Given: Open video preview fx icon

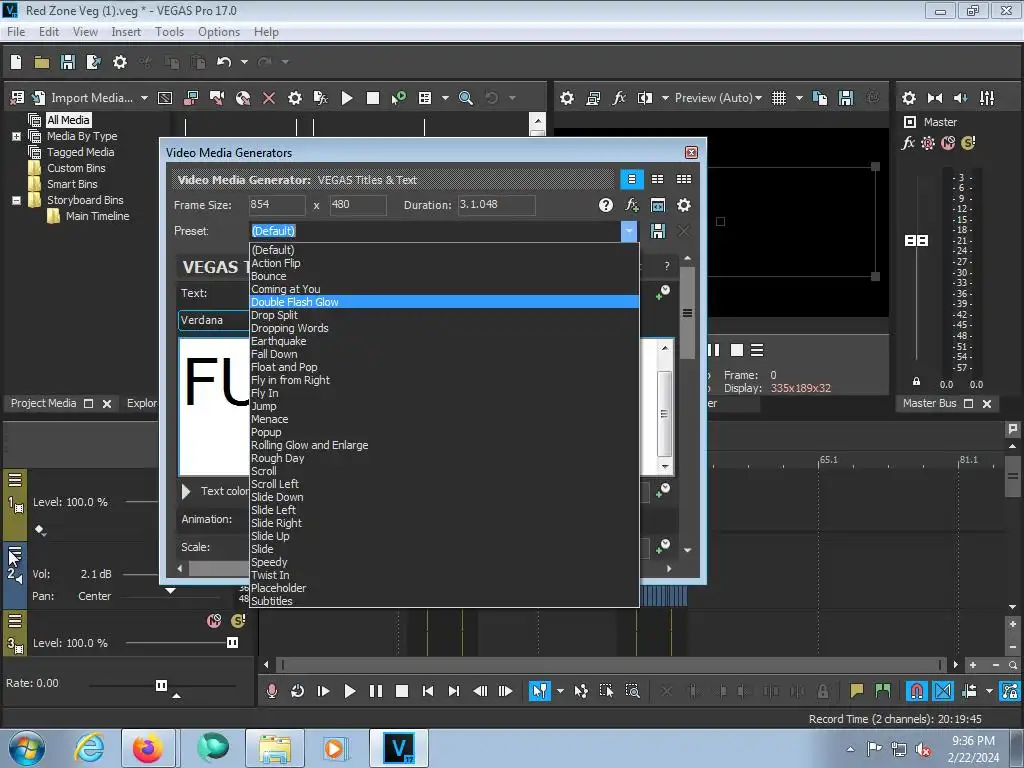Looking at the screenshot, I should [x=618, y=98].
